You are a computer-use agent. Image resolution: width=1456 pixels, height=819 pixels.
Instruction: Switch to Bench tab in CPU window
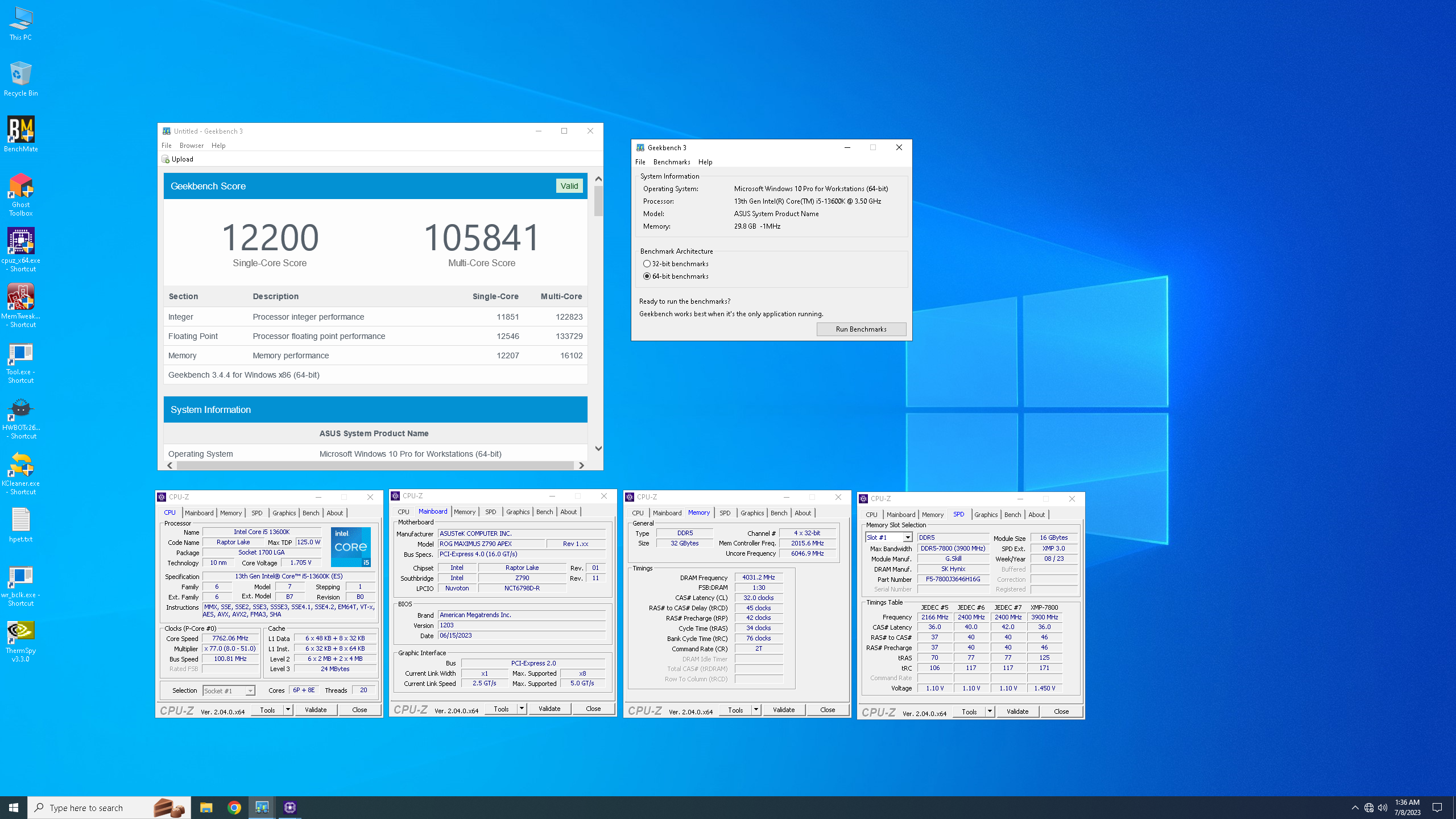311,513
